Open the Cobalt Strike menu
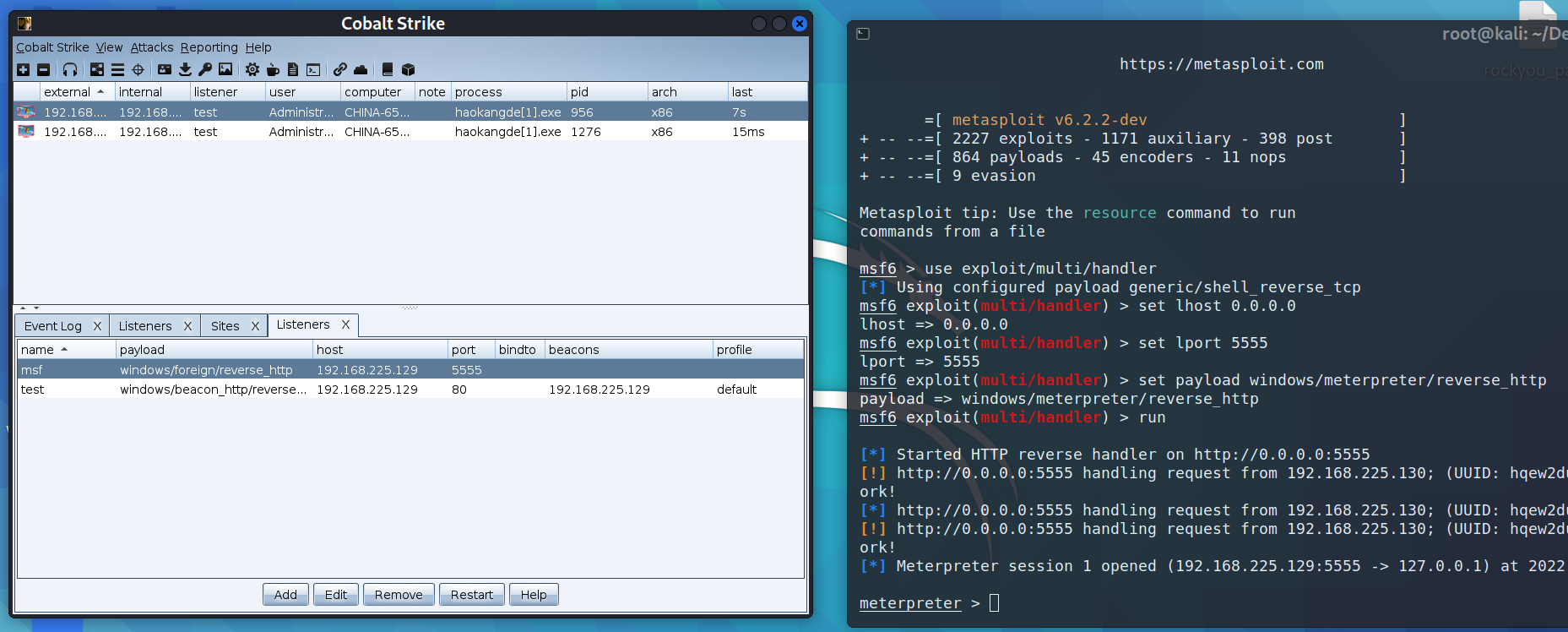Screen dimensions: 1568x632 52,47
